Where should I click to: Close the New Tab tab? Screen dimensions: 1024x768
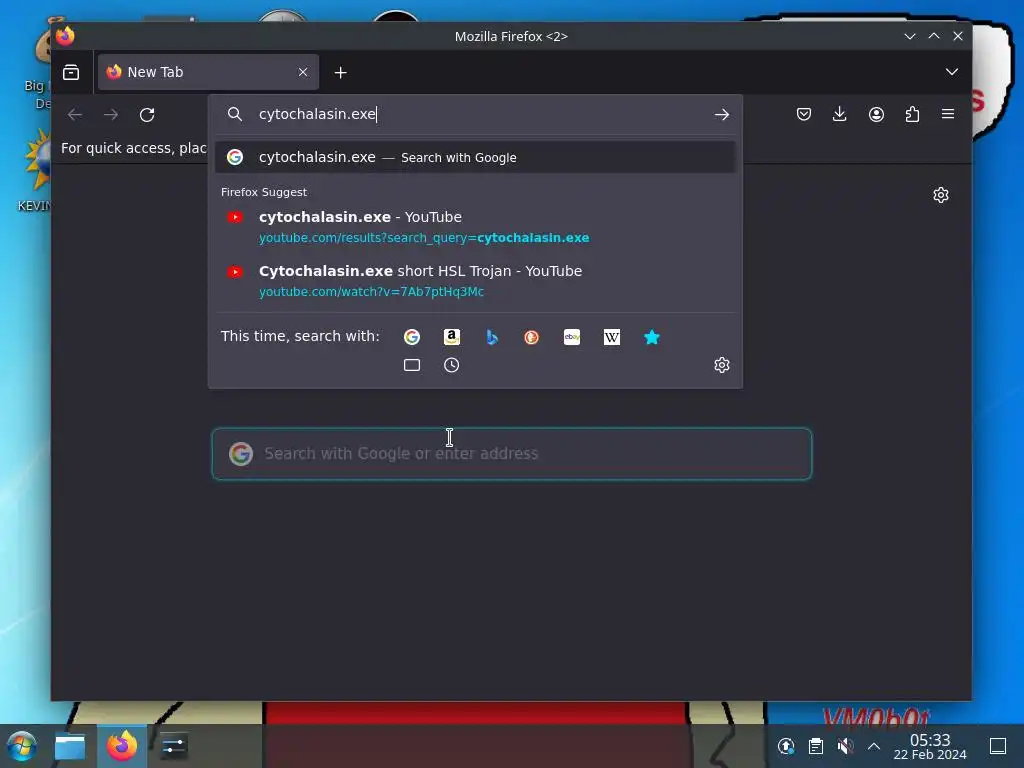303,72
